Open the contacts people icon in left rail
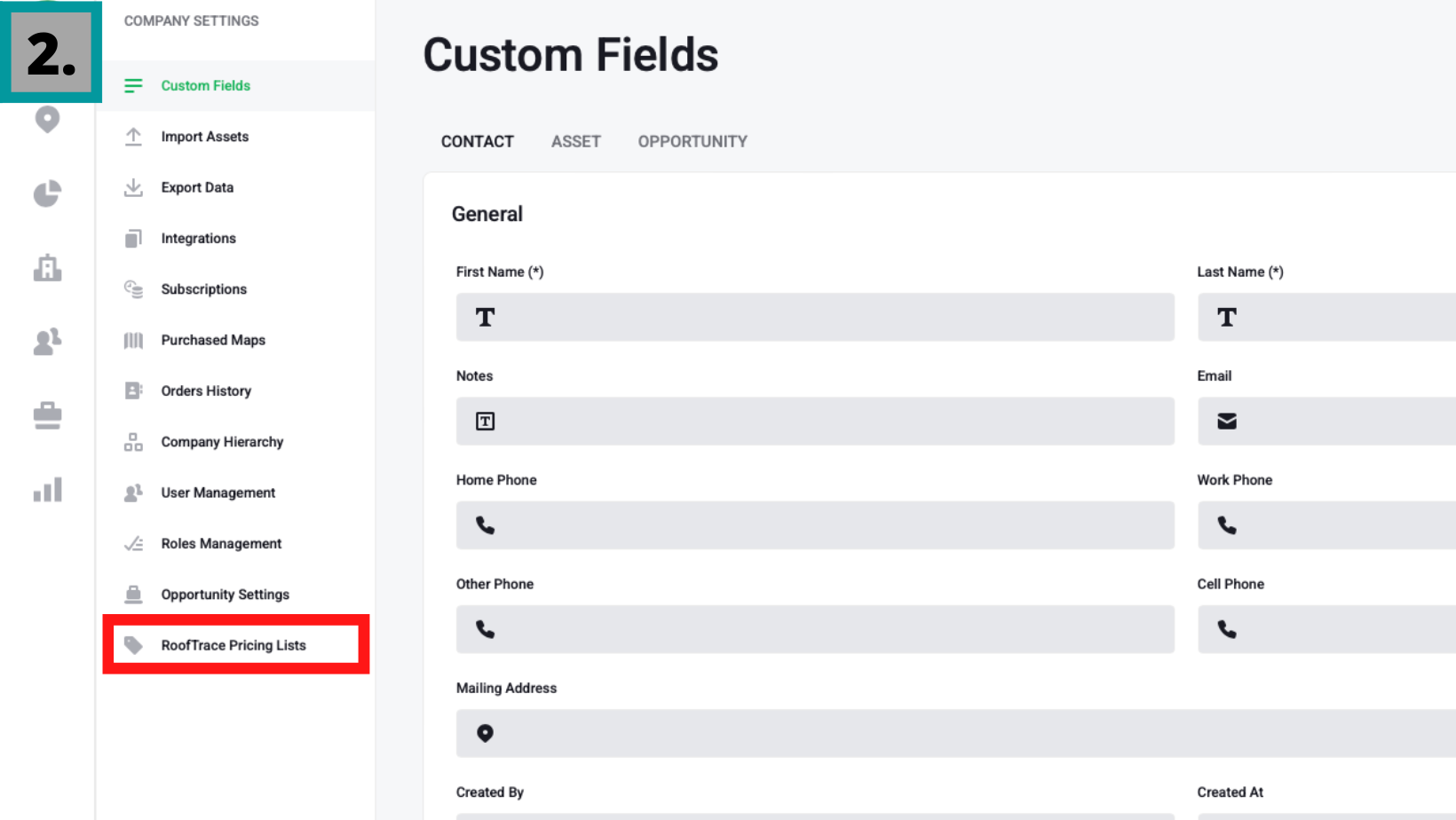1456x820 pixels. tap(47, 342)
